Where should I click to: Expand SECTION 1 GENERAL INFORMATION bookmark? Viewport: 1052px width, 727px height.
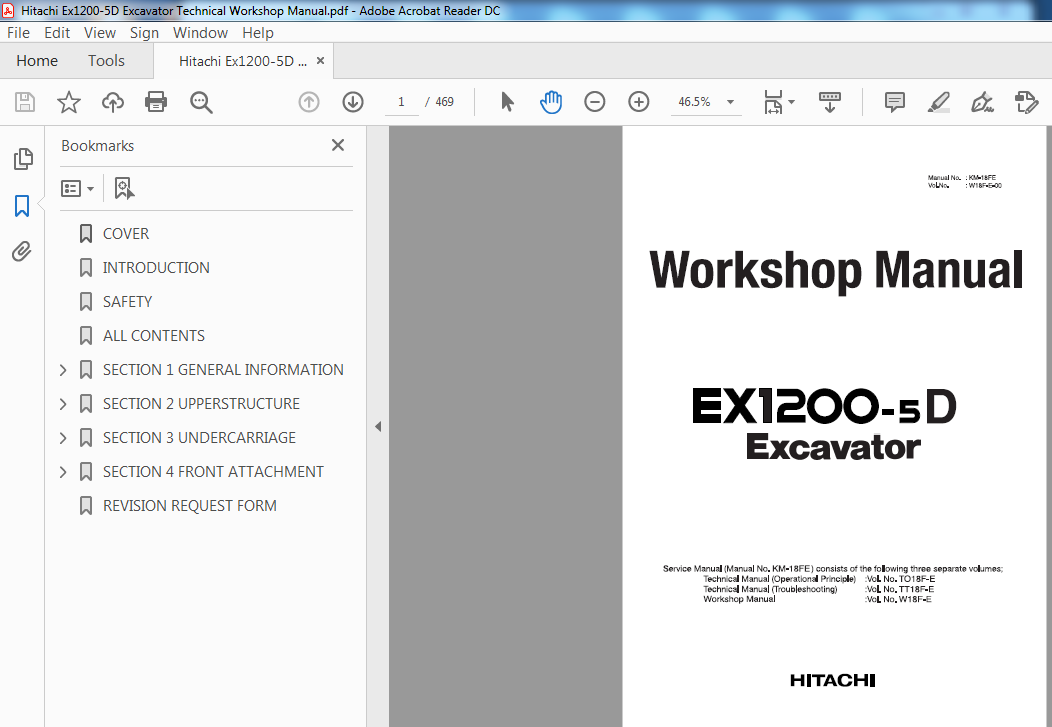coord(63,370)
